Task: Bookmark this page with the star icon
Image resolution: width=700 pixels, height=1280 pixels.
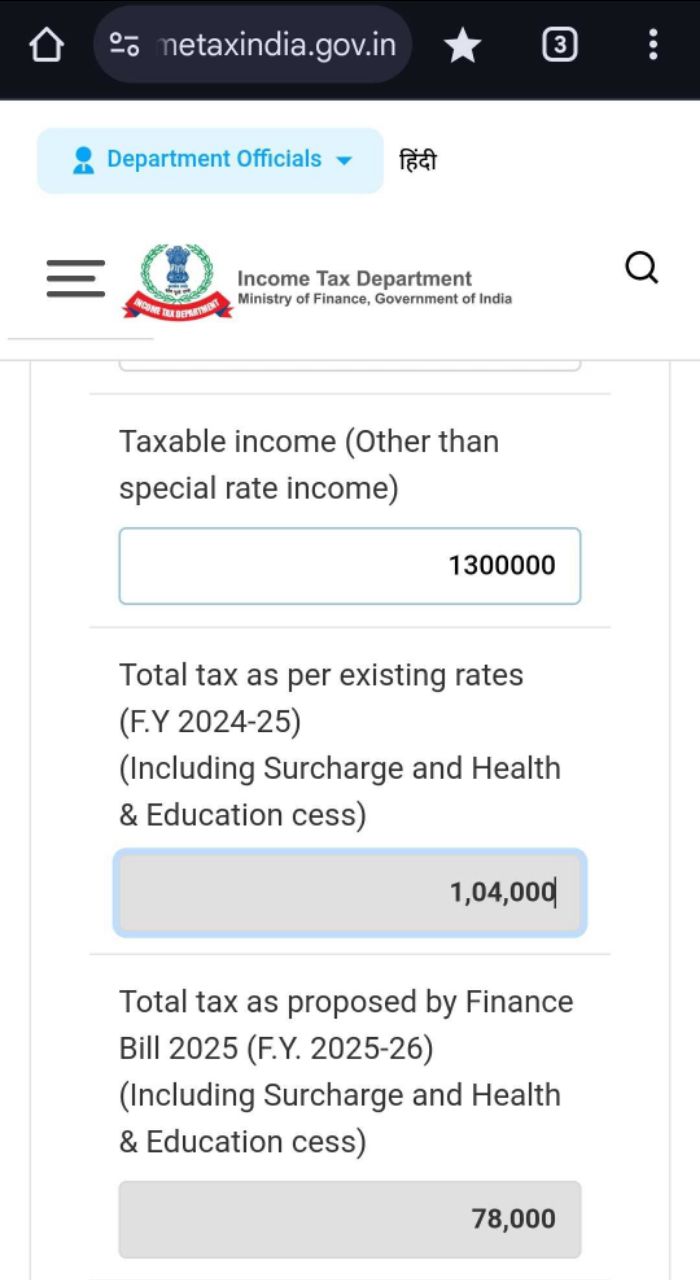Action: point(462,45)
